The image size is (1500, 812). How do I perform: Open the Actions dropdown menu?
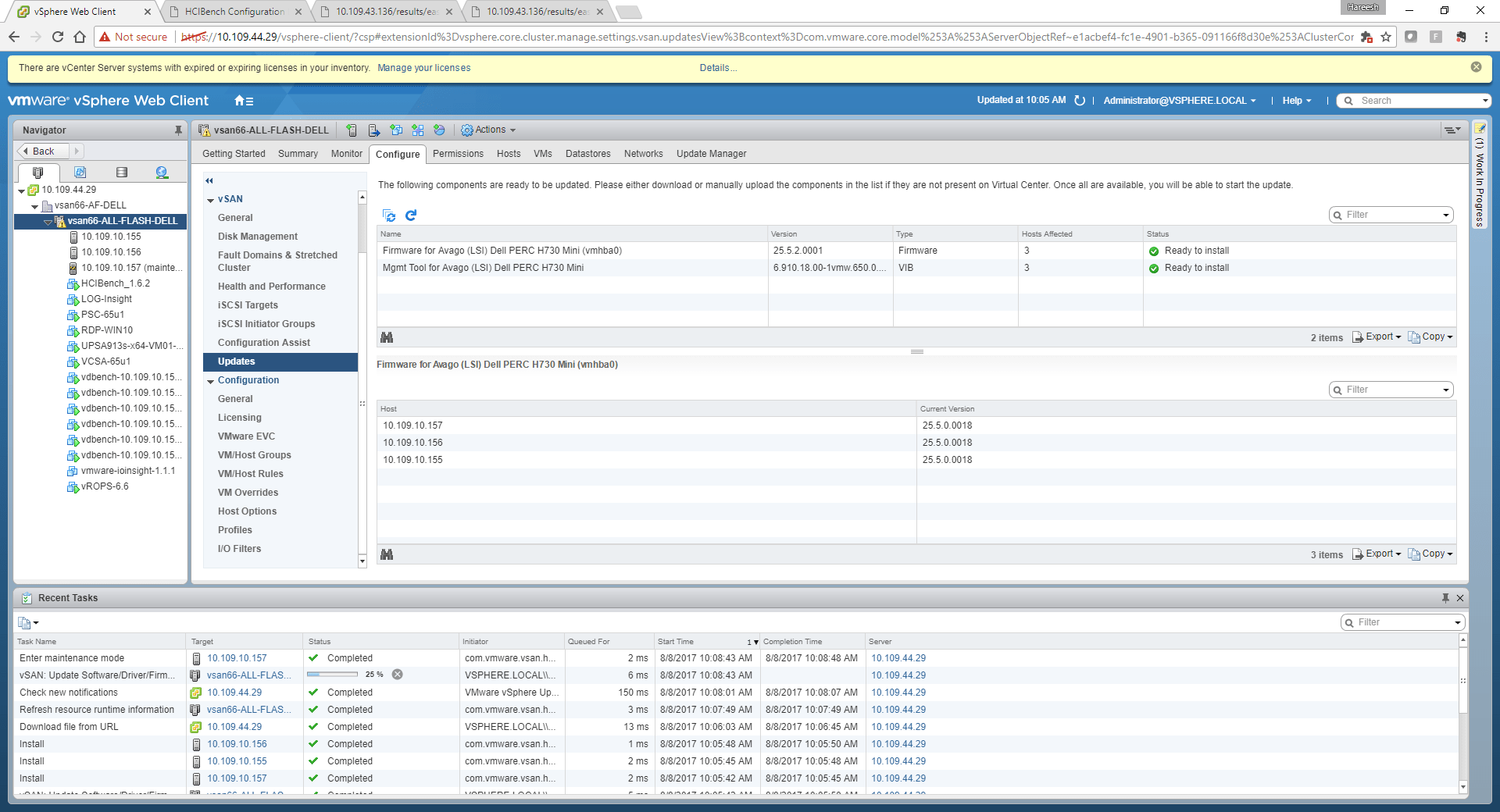(489, 130)
